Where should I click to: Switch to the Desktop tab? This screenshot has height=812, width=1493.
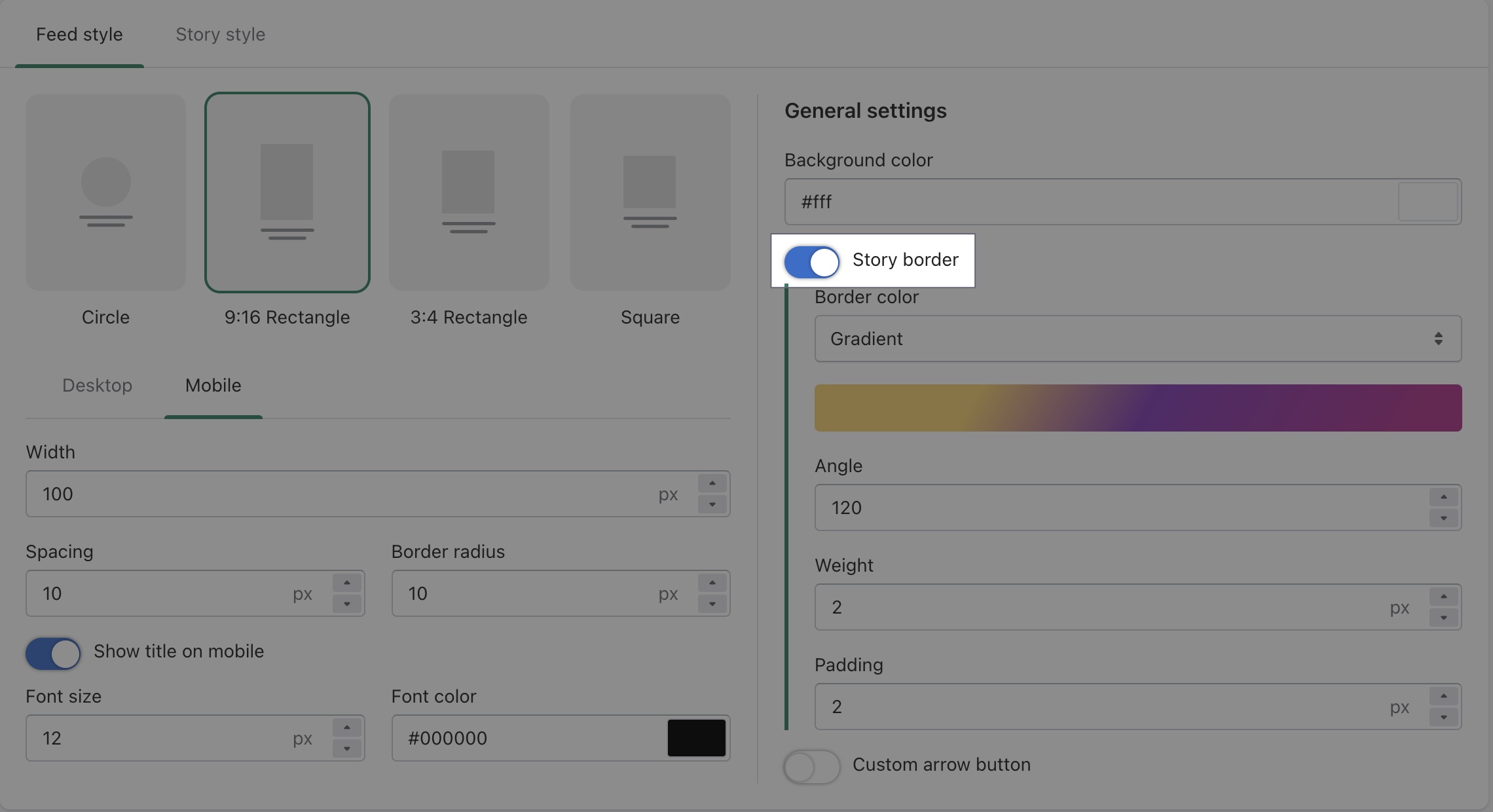point(97,385)
